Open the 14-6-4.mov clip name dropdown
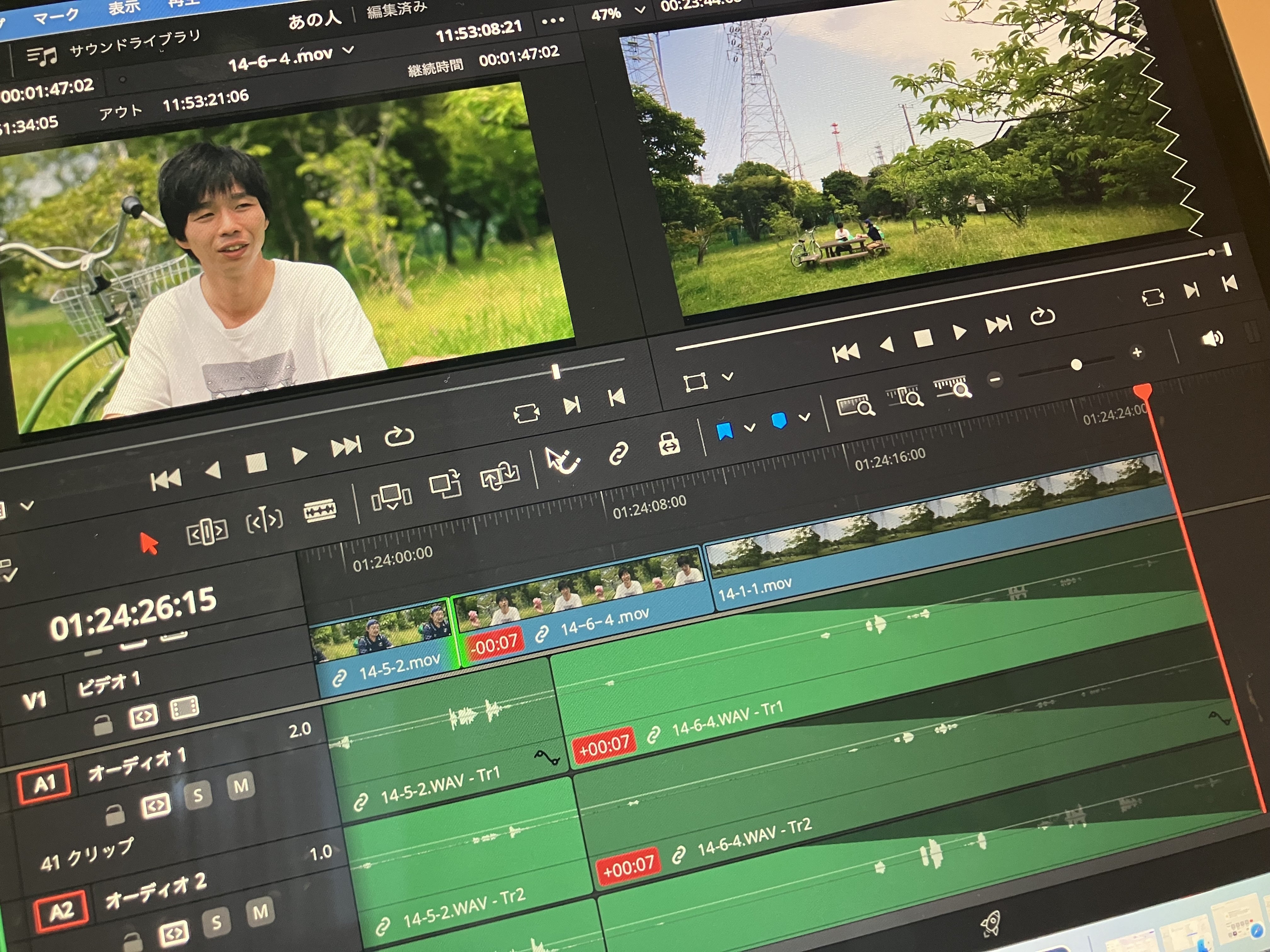 348,50
